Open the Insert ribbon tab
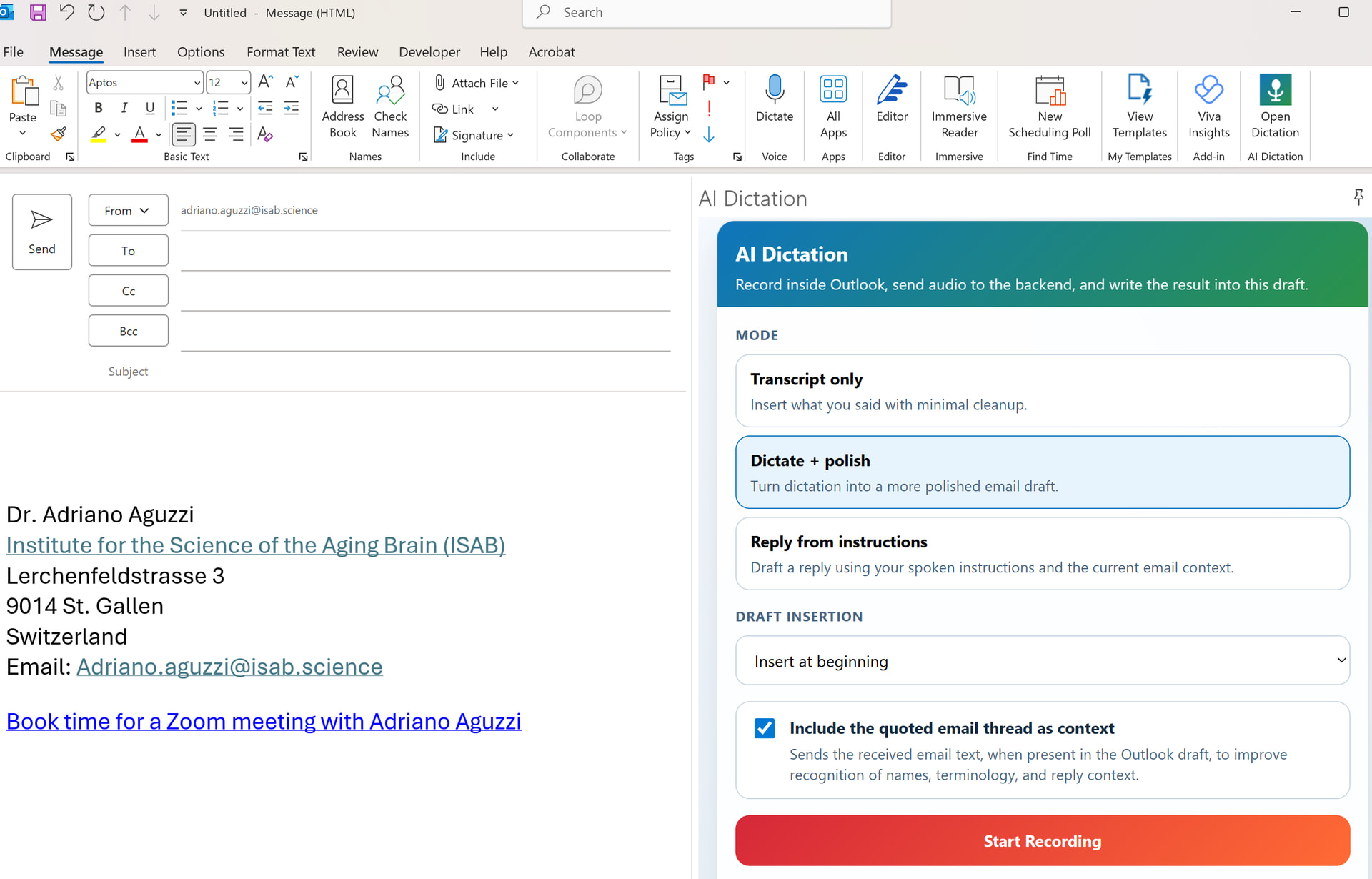This screenshot has height=879, width=1372. tap(139, 52)
